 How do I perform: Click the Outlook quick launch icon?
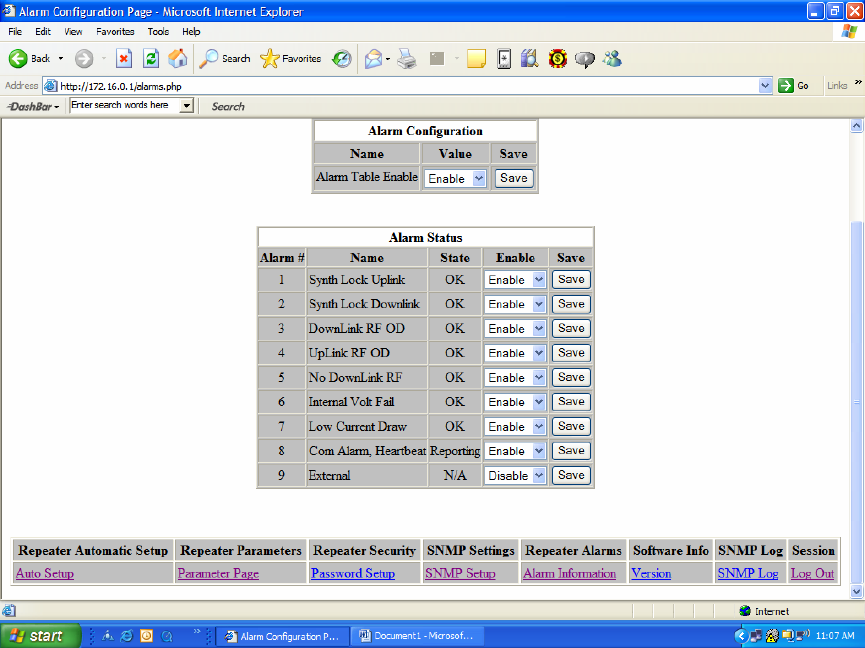[x=146, y=636]
